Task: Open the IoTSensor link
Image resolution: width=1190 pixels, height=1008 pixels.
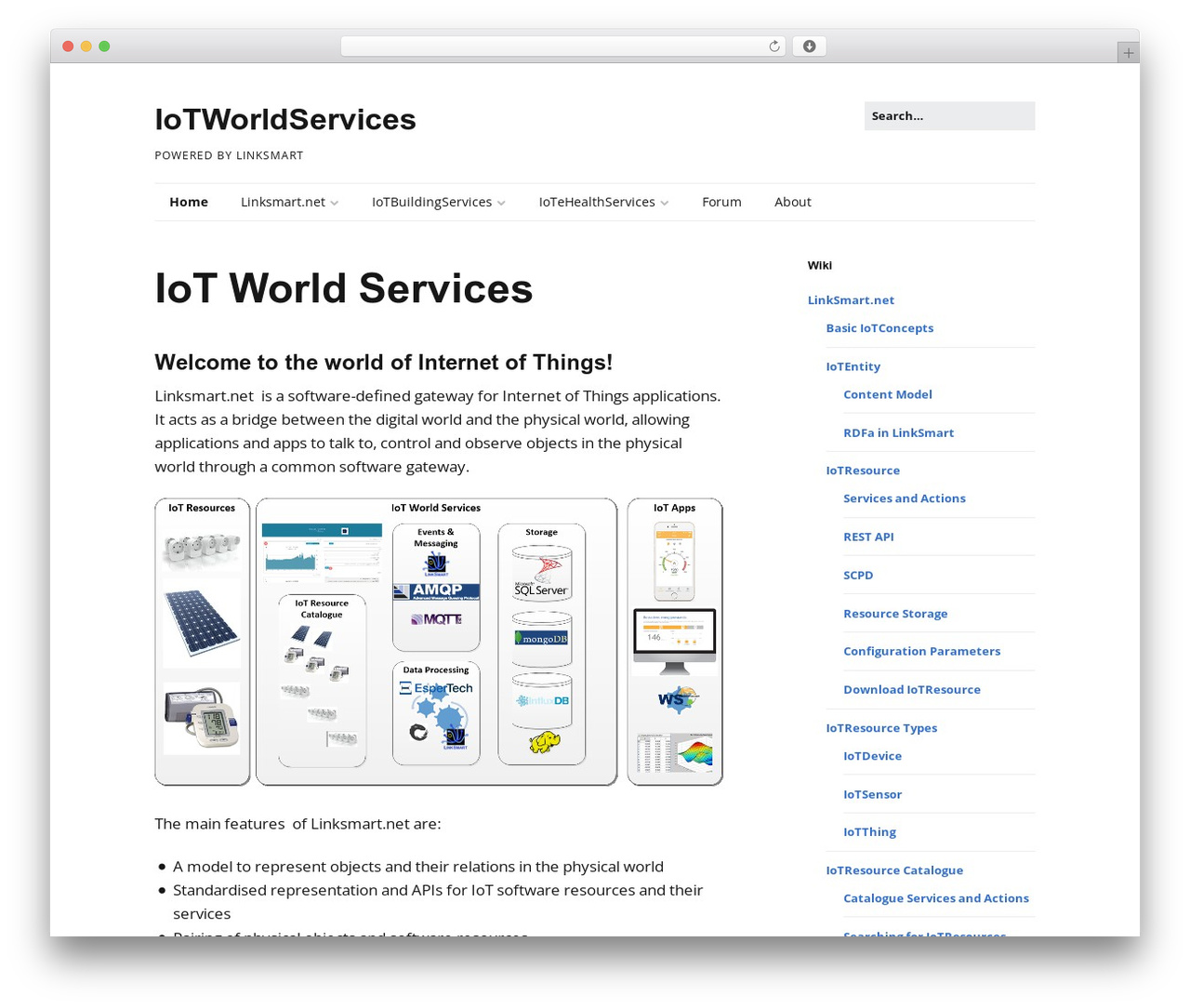Action: [872, 794]
